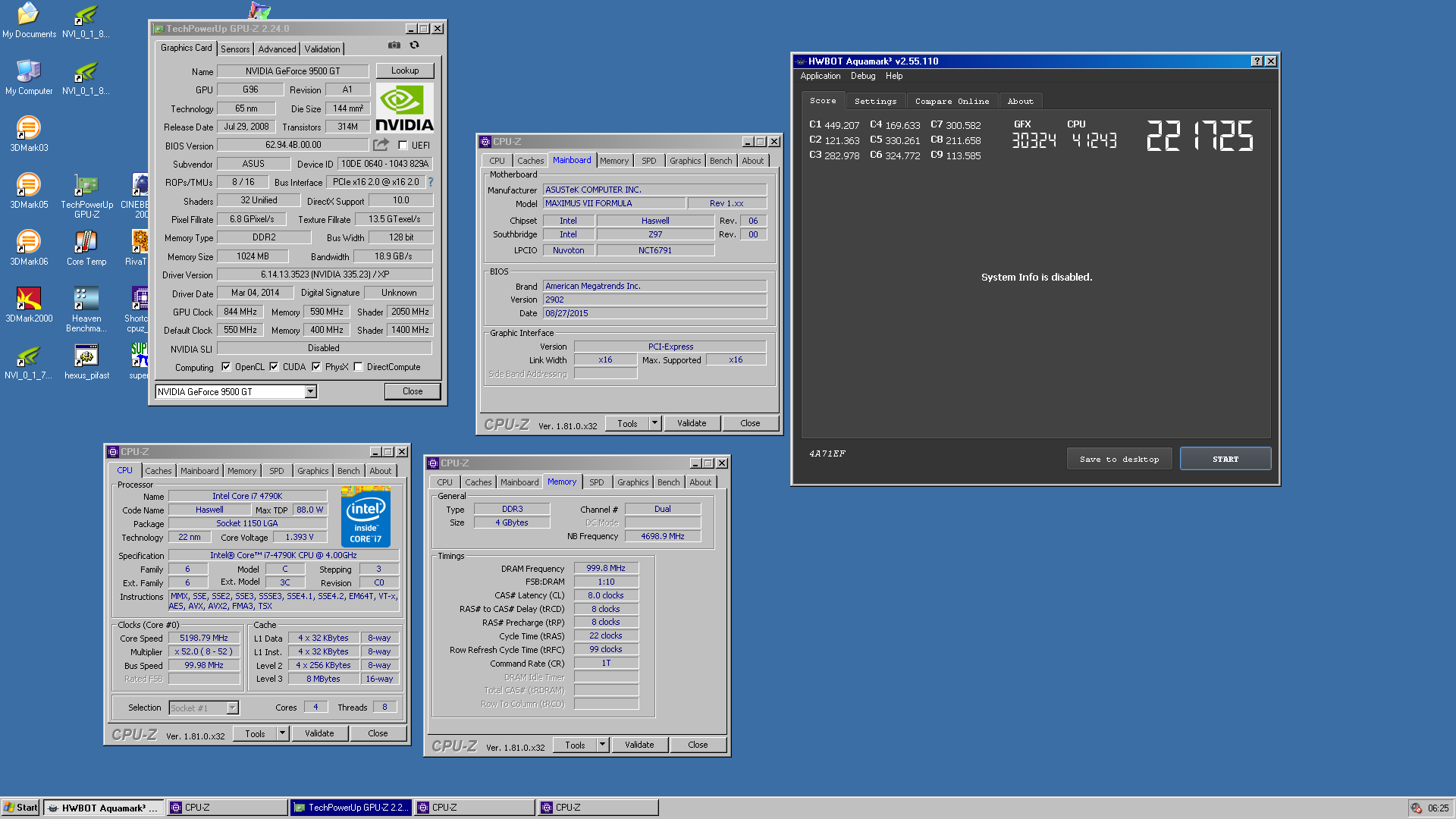The width and height of the screenshot is (1456, 819).
Task: Launch the 3DMark05 desktop shortcut
Action: [x=29, y=191]
